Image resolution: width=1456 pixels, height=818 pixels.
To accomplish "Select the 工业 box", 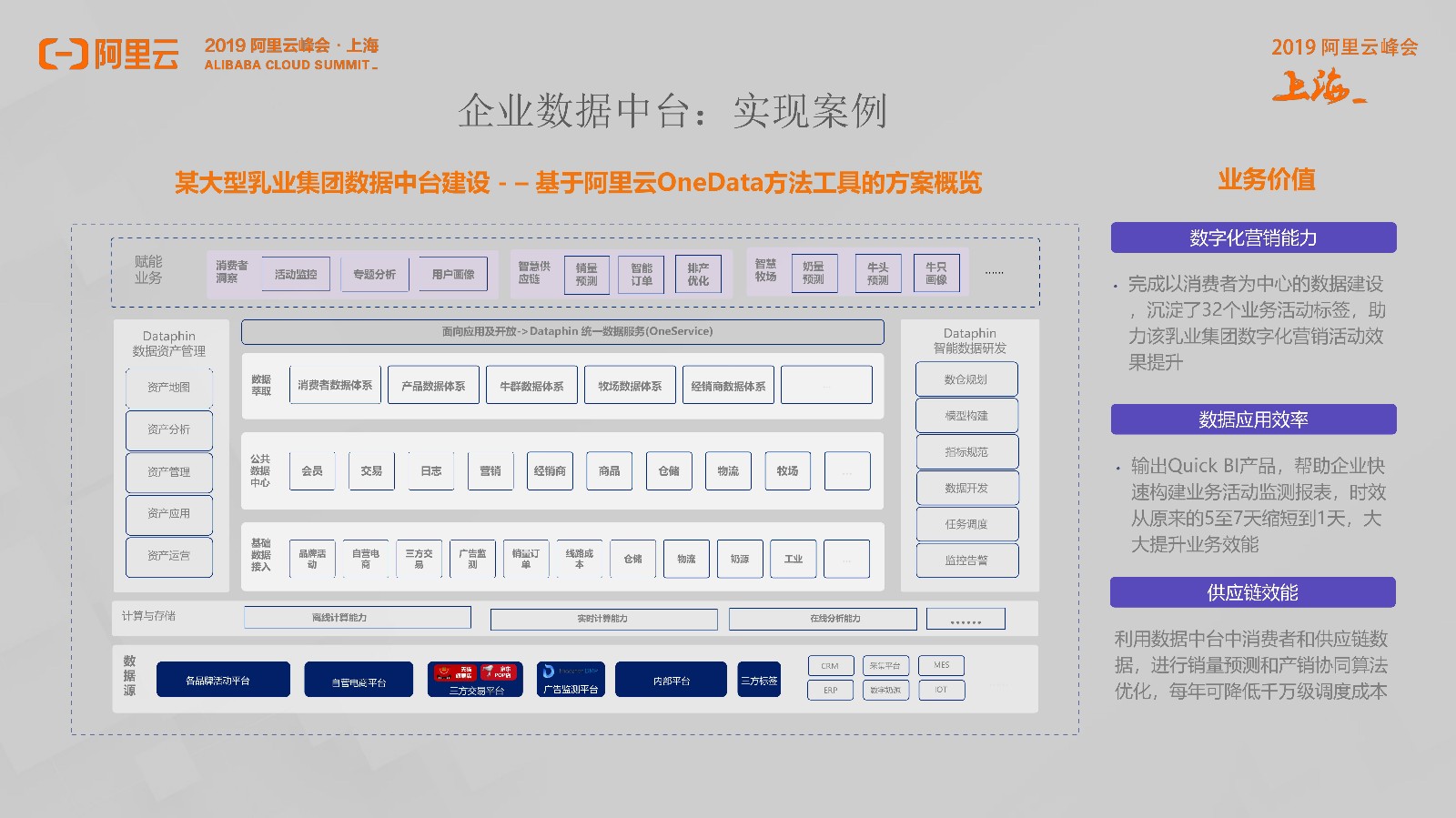I will pos(794,559).
